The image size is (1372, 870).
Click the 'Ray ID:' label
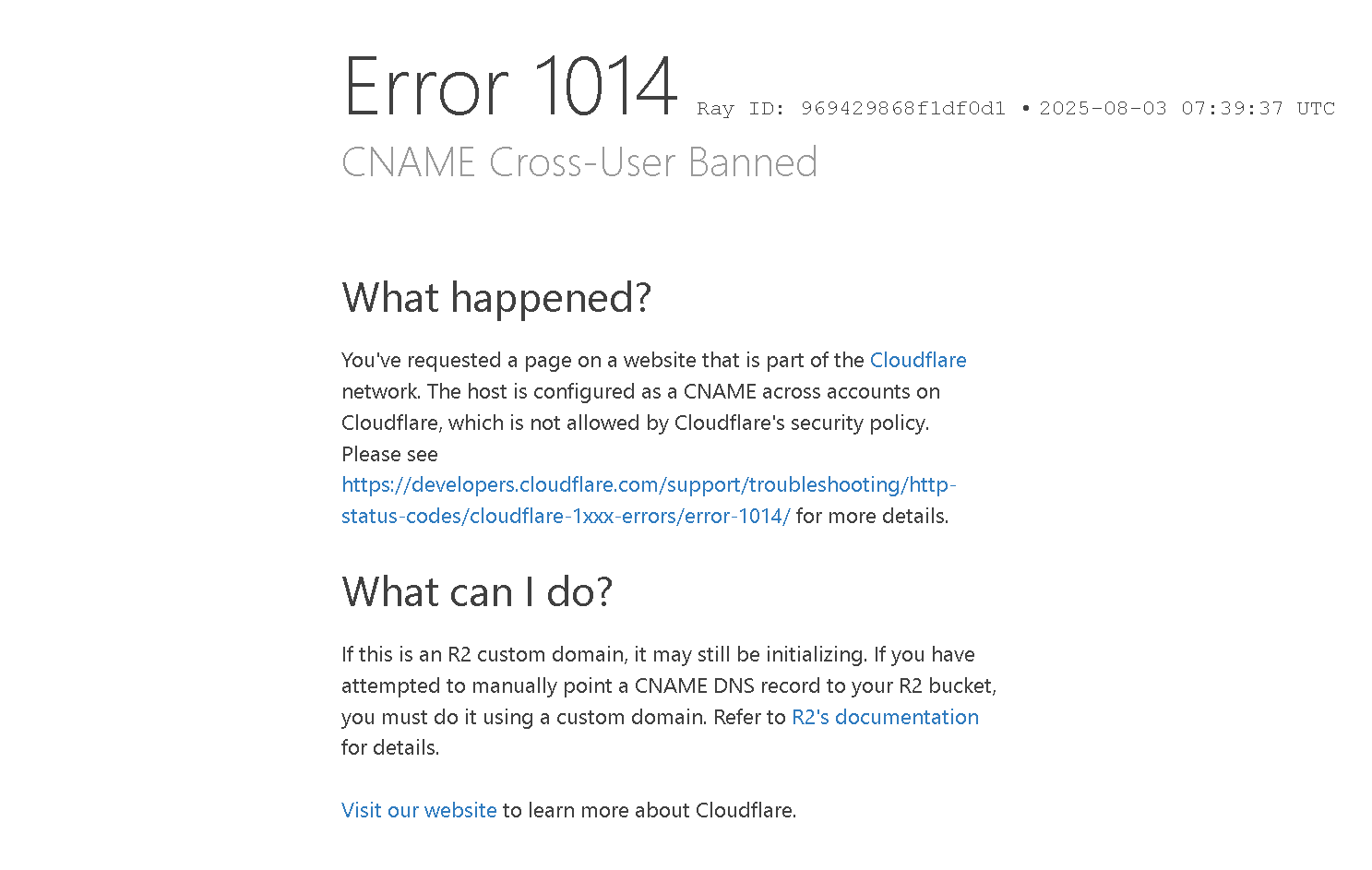pos(741,108)
